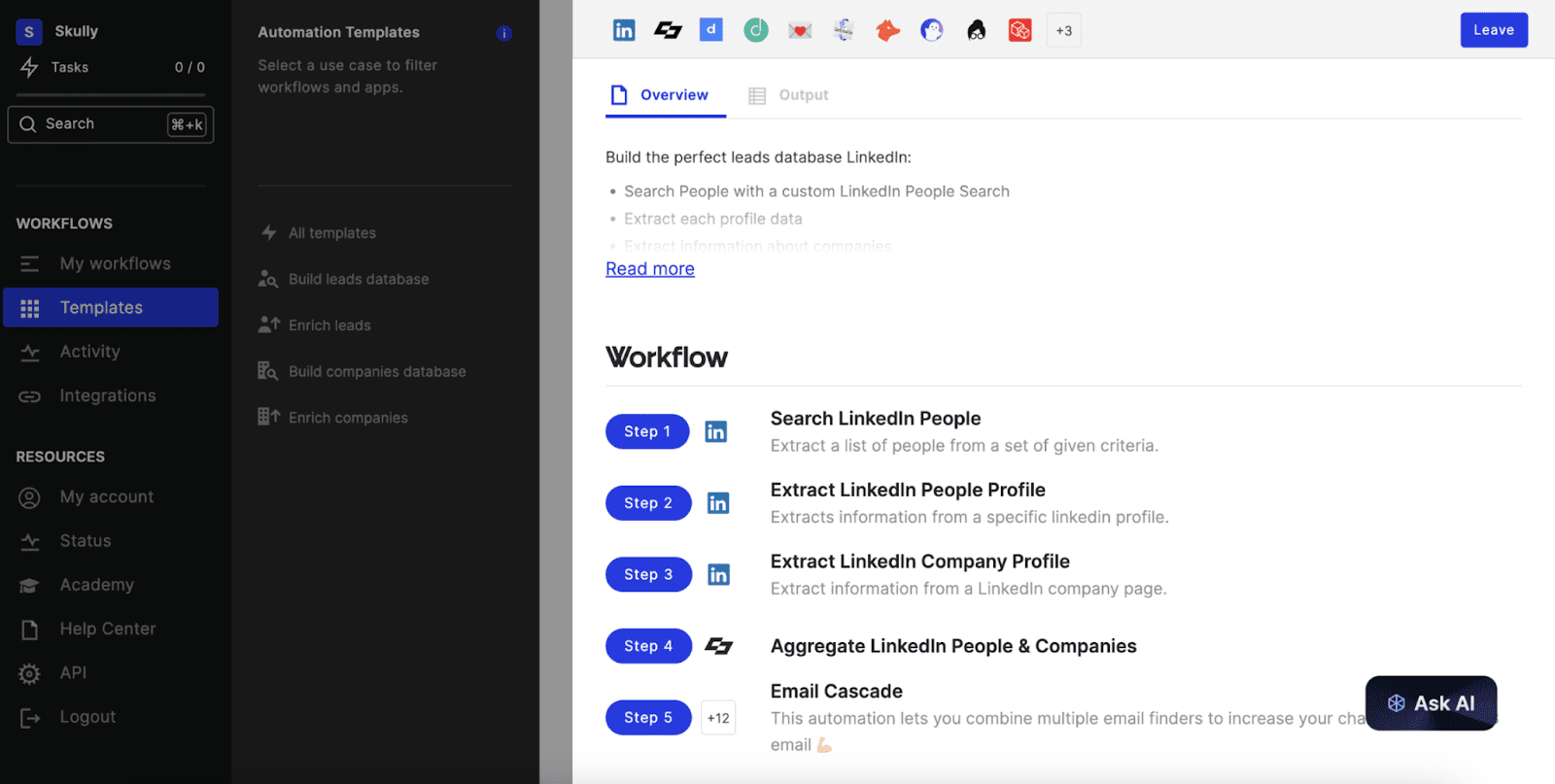Viewport: 1555px width, 784px height.
Task: Select the Enrich companies filter
Action: click(x=348, y=418)
